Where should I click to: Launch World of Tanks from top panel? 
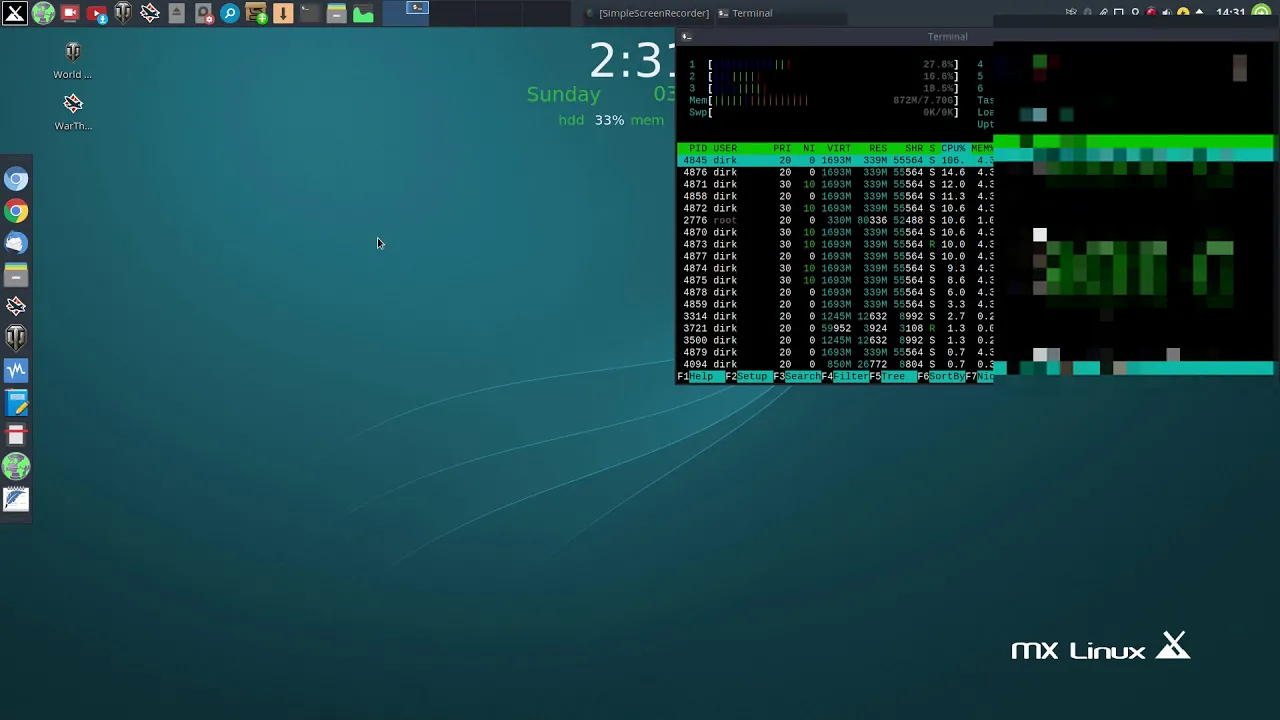[123, 13]
